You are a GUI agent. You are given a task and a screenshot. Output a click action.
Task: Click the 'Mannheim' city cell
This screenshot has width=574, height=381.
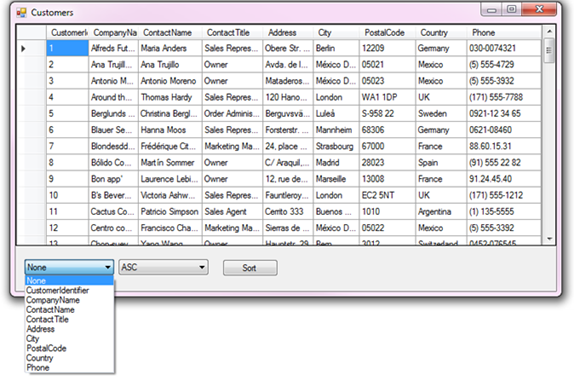point(336,130)
